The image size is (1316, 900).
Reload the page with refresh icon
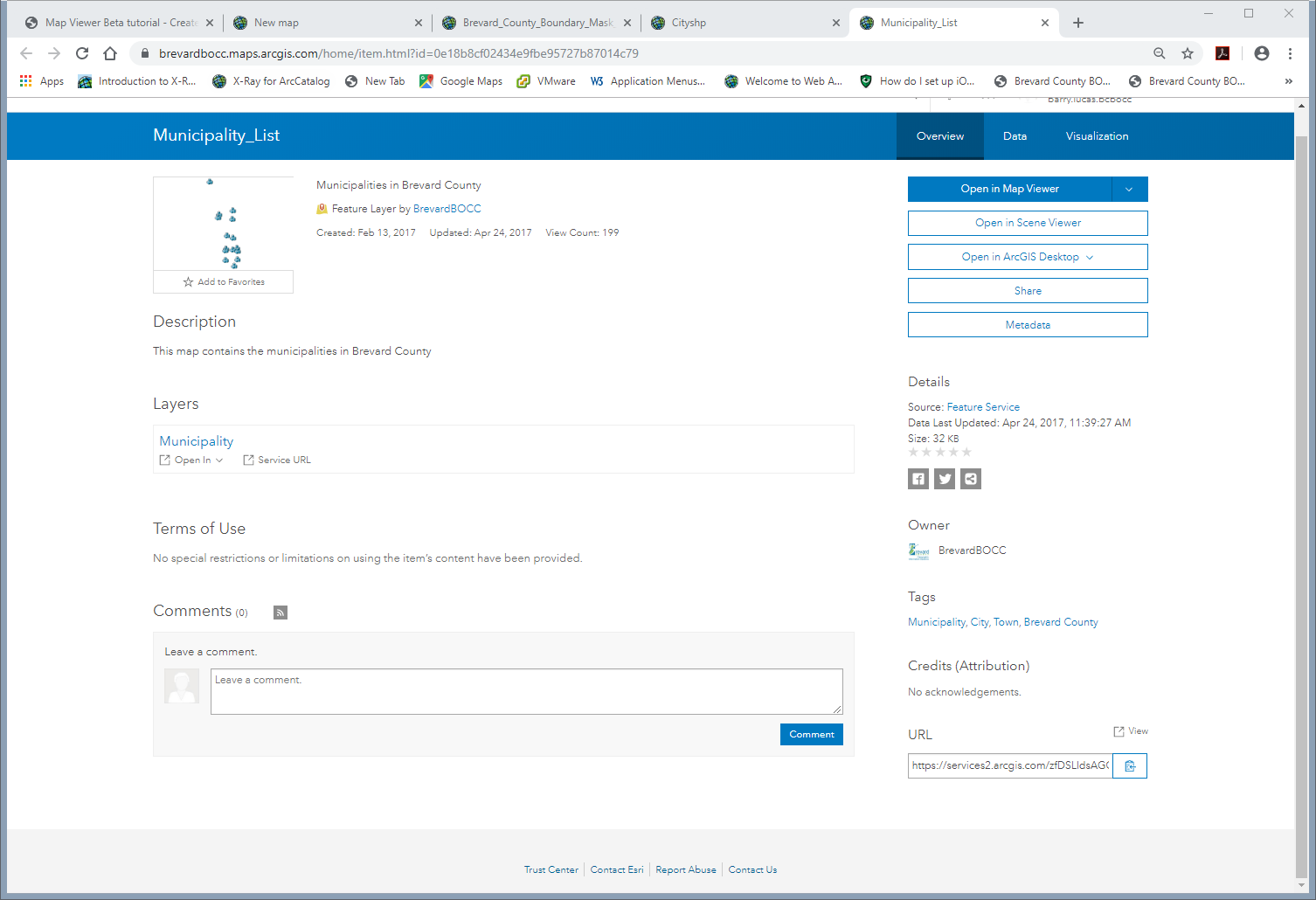[82, 53]
